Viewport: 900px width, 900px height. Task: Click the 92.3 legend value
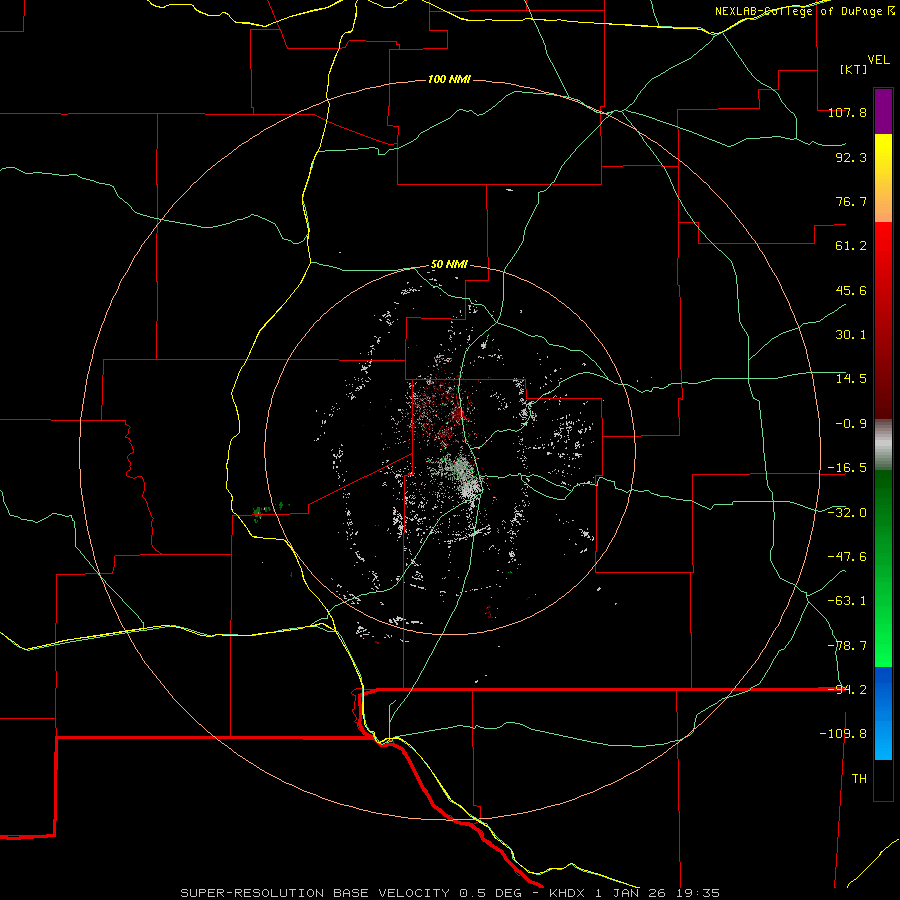coord(851,157)
